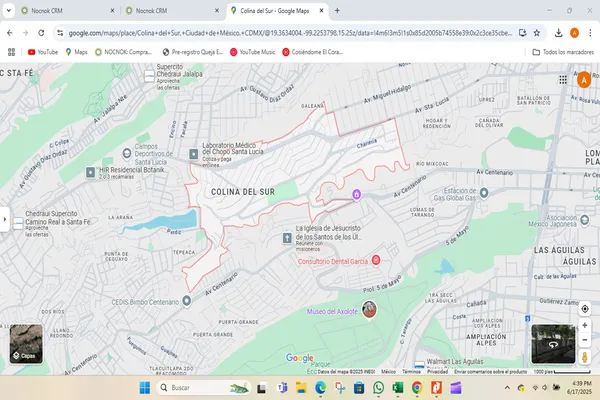The height and width of the screenshot is (400, 600).
Task: Open Microsoft Teams from the taskbar
Action: tap(282, 388)
